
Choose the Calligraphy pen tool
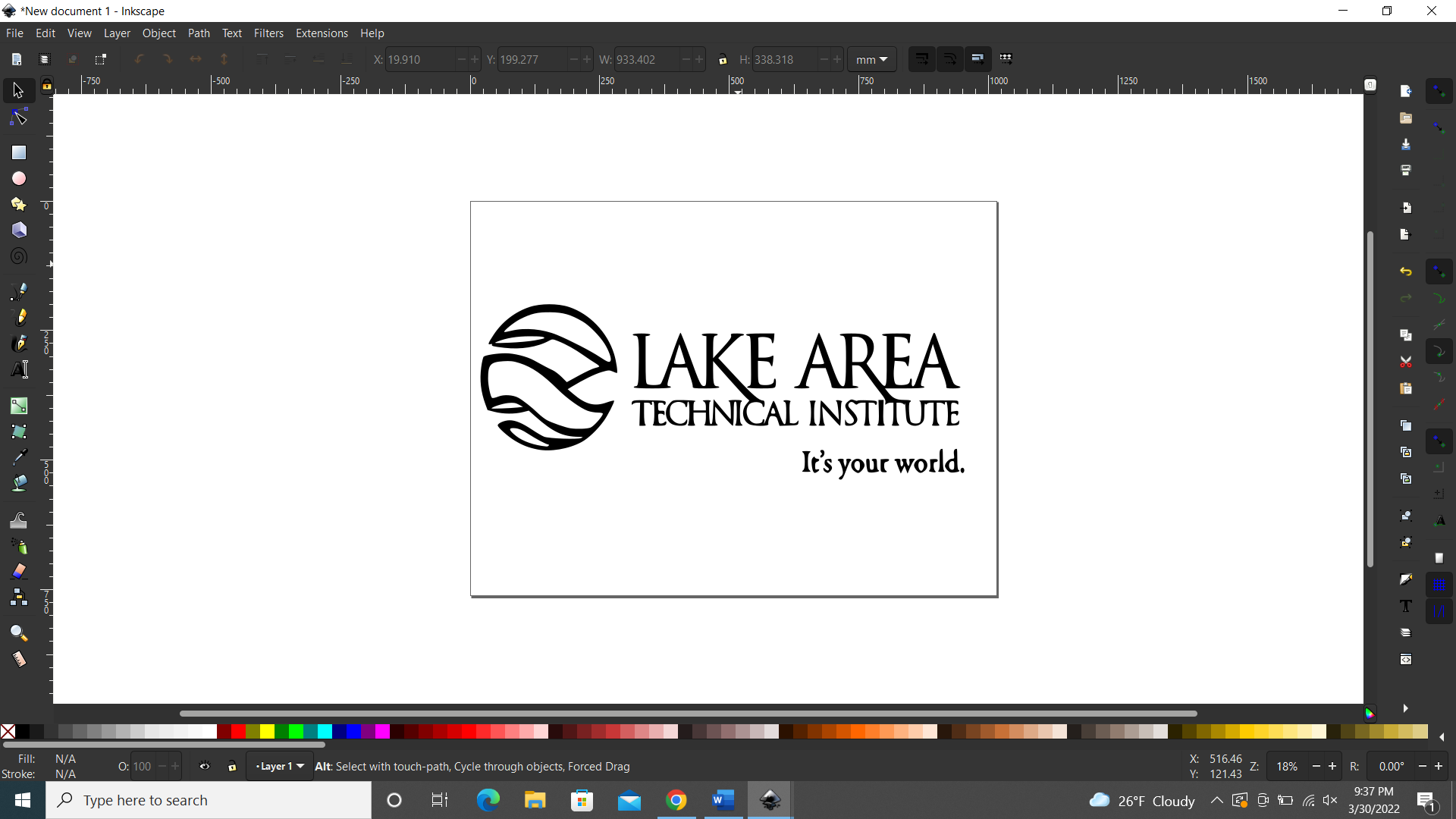coord(17,343)
